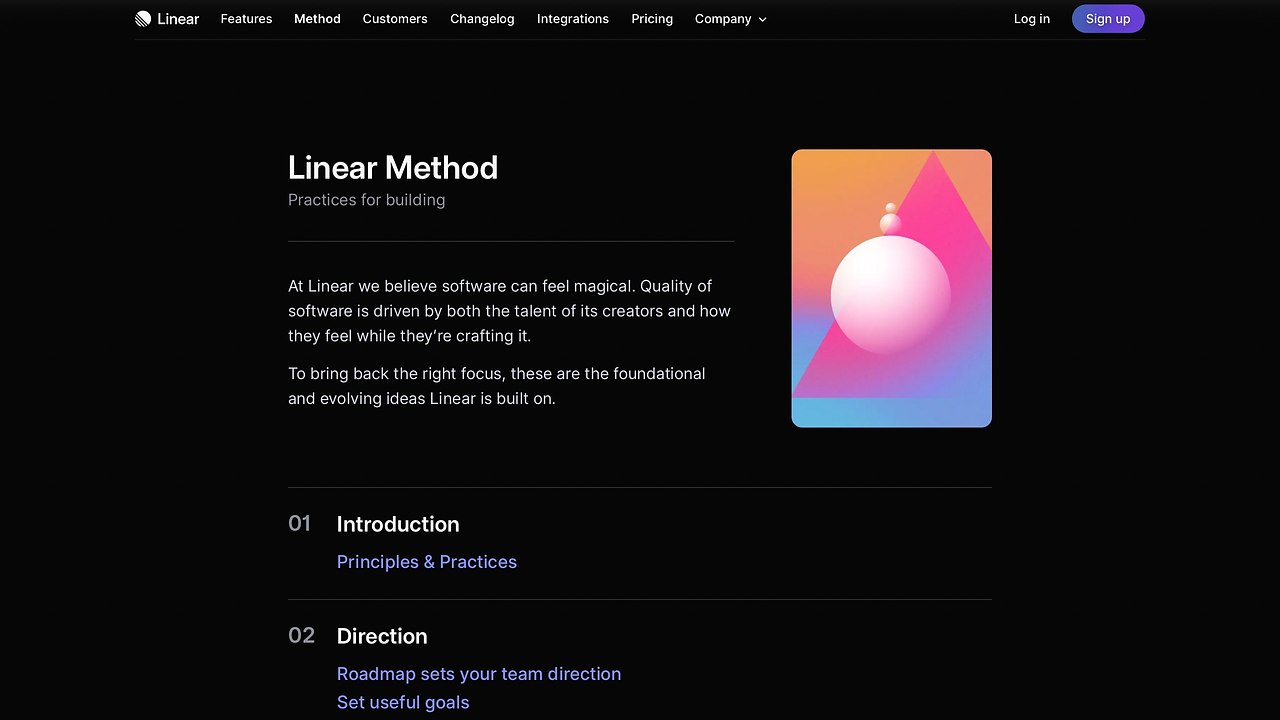Click the paragraph starting 'To bring back'
The image size is (1280, 720).
pyautogui.click(x=497, y=386)
